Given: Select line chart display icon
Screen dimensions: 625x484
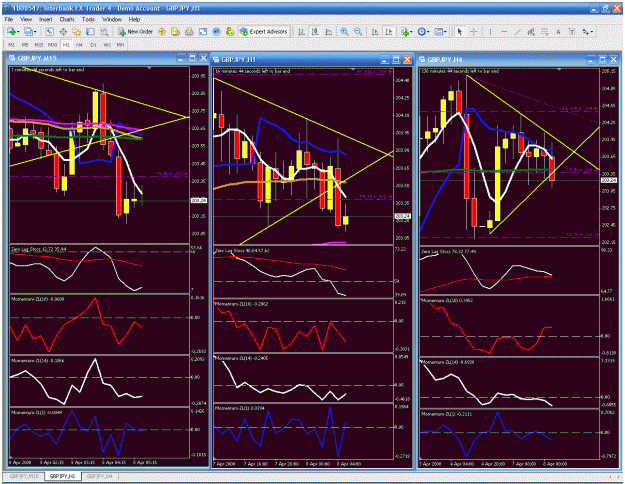Looking at the screenshot, I should [x=328, y=31].
